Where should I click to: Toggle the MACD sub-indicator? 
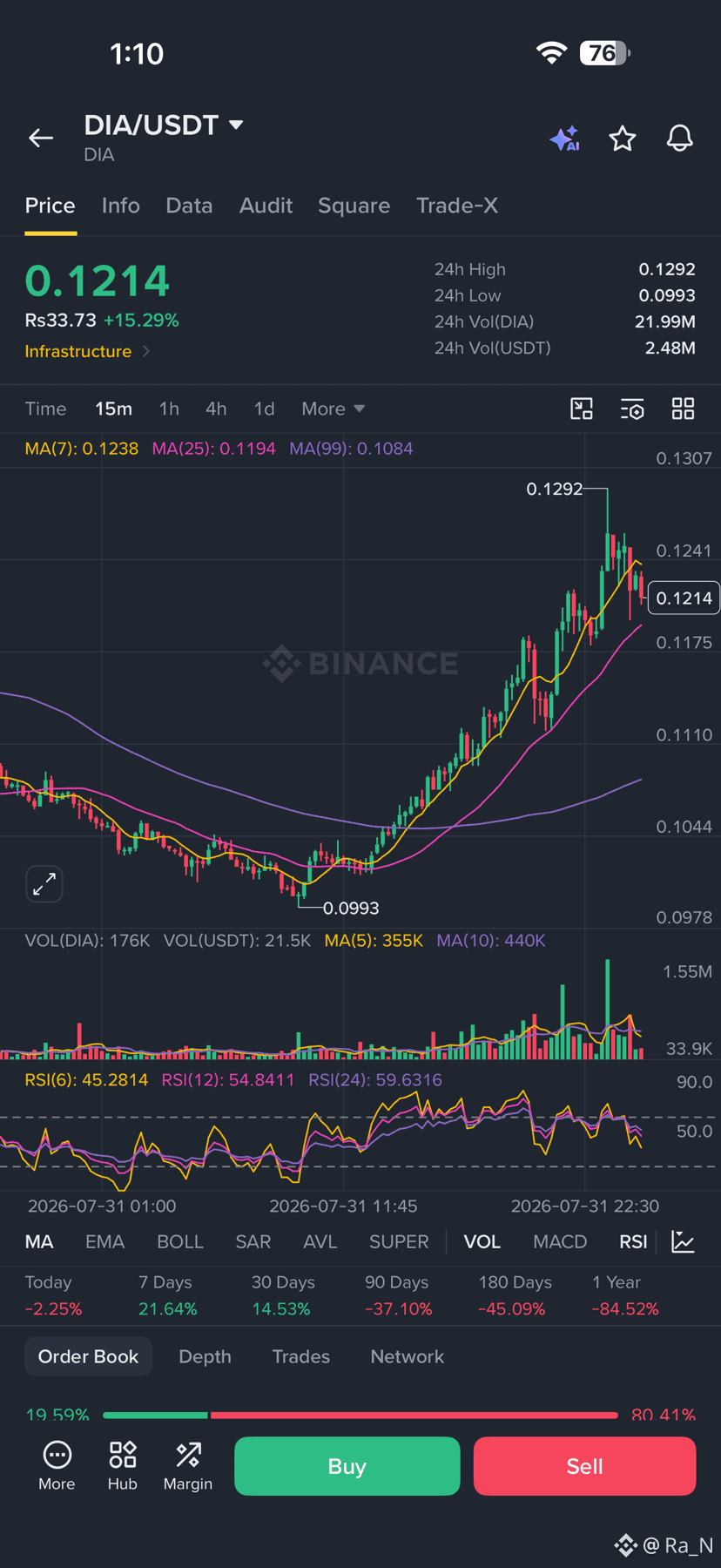point(560,1242)
